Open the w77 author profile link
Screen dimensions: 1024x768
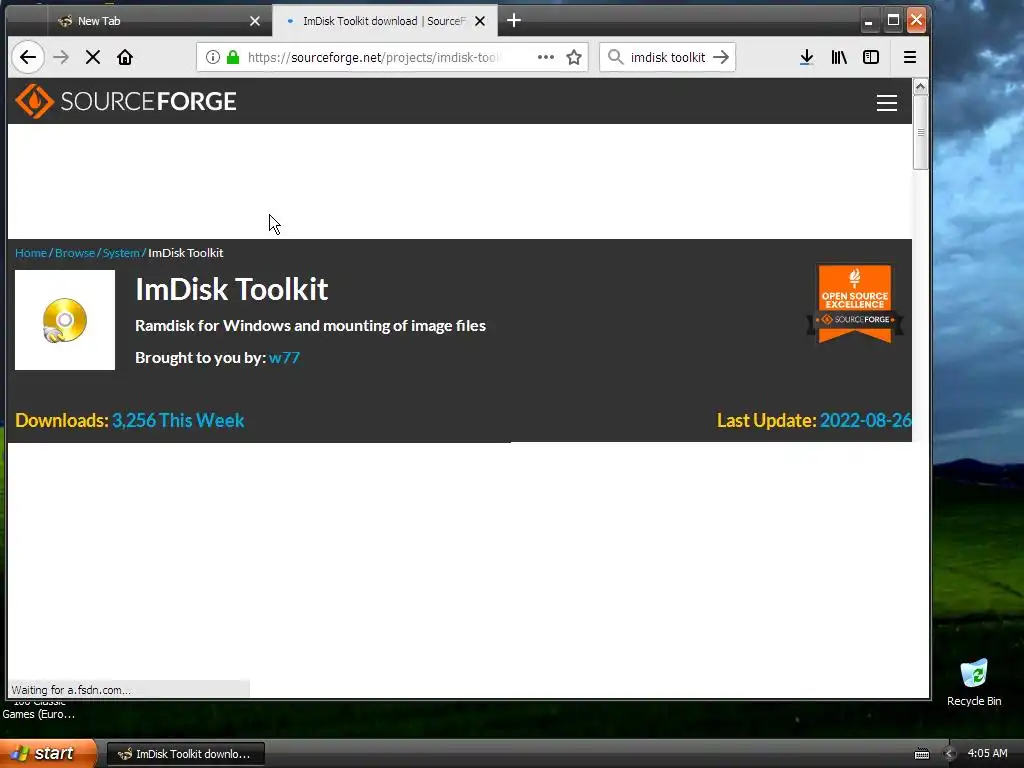pyautogui.click(x=284, y=358)
